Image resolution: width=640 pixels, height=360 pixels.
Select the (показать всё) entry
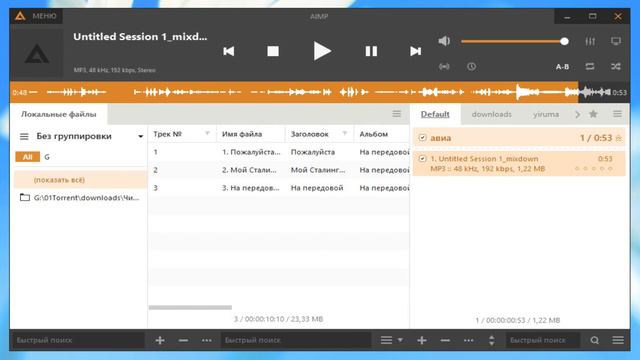(81, 180)
